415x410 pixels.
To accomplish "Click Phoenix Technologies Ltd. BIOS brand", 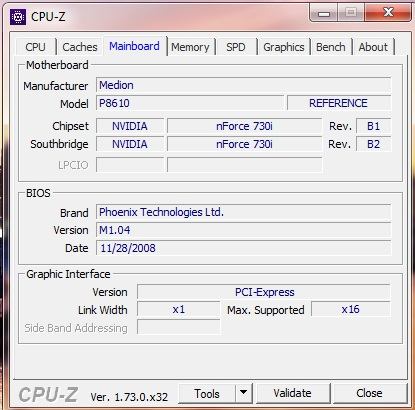I will [243, 212].
